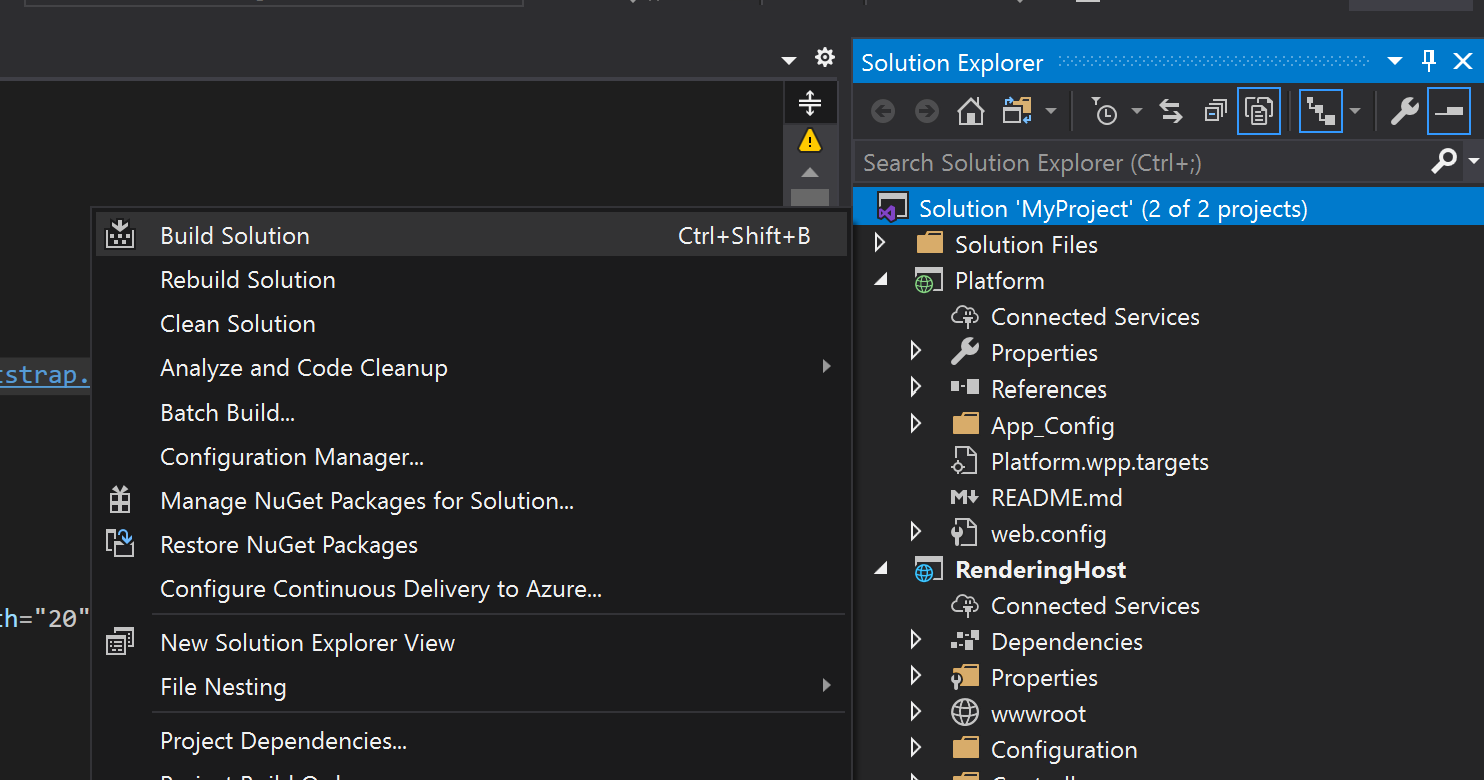Expand the Configuration folder

(x=916, y=748)
